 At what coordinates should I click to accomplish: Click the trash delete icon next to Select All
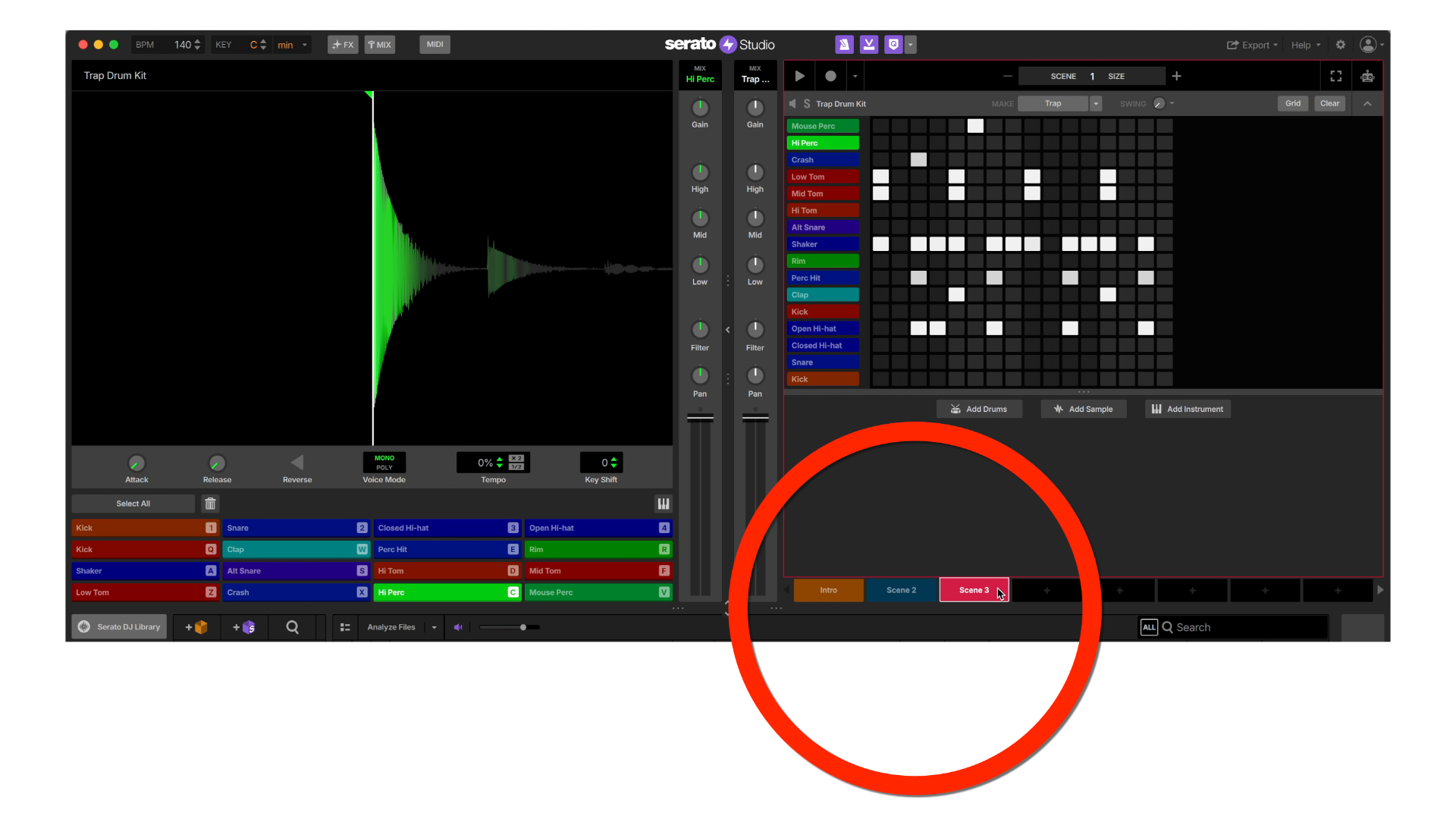pos(210,504)
